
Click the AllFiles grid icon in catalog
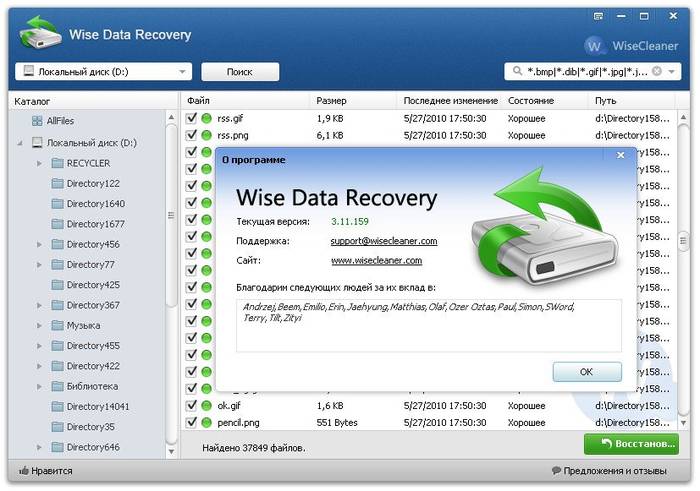(37, 121)
